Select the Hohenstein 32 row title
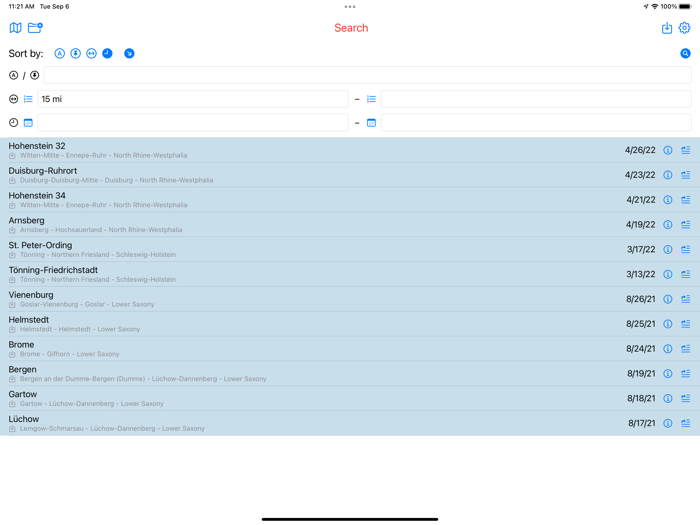The image size is (700, 525). [37, 146]
